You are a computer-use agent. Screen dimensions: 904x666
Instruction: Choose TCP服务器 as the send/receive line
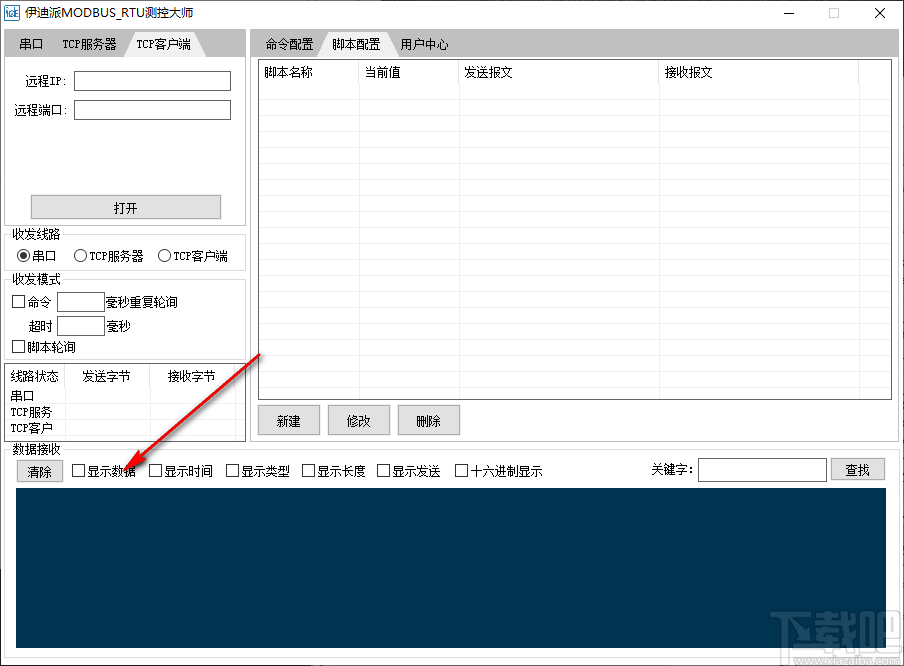80,255
